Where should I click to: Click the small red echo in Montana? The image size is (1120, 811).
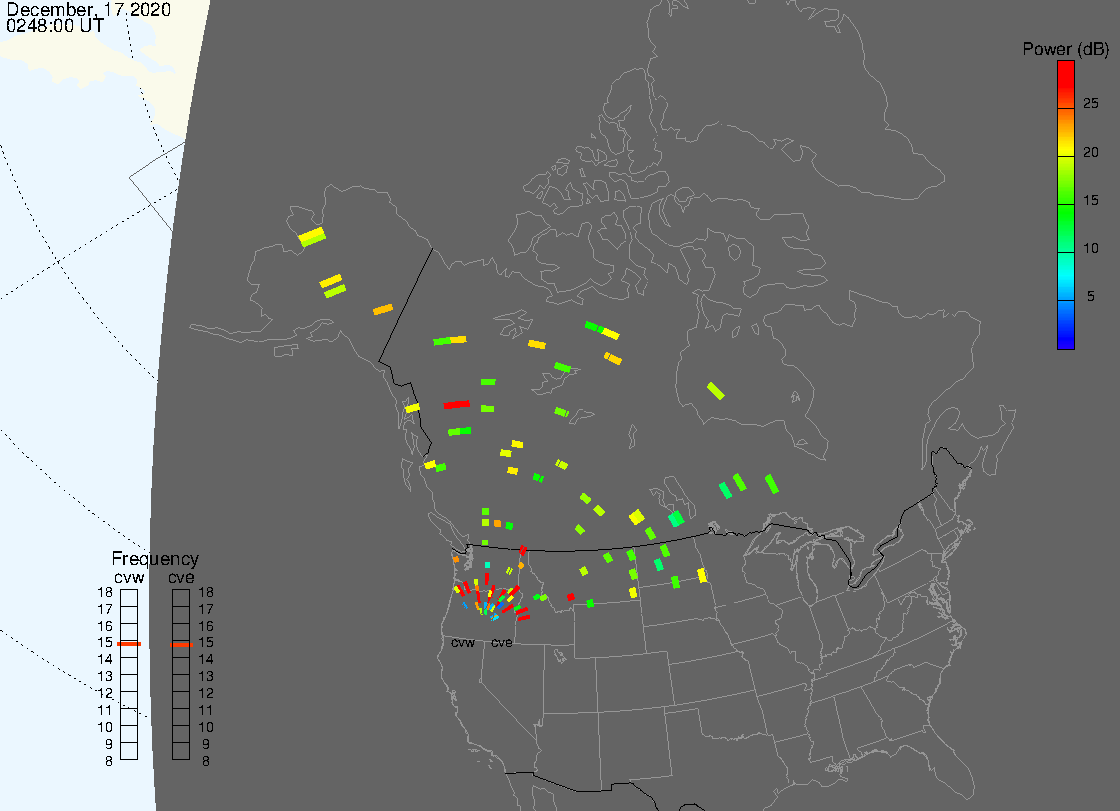pos(570,597)
